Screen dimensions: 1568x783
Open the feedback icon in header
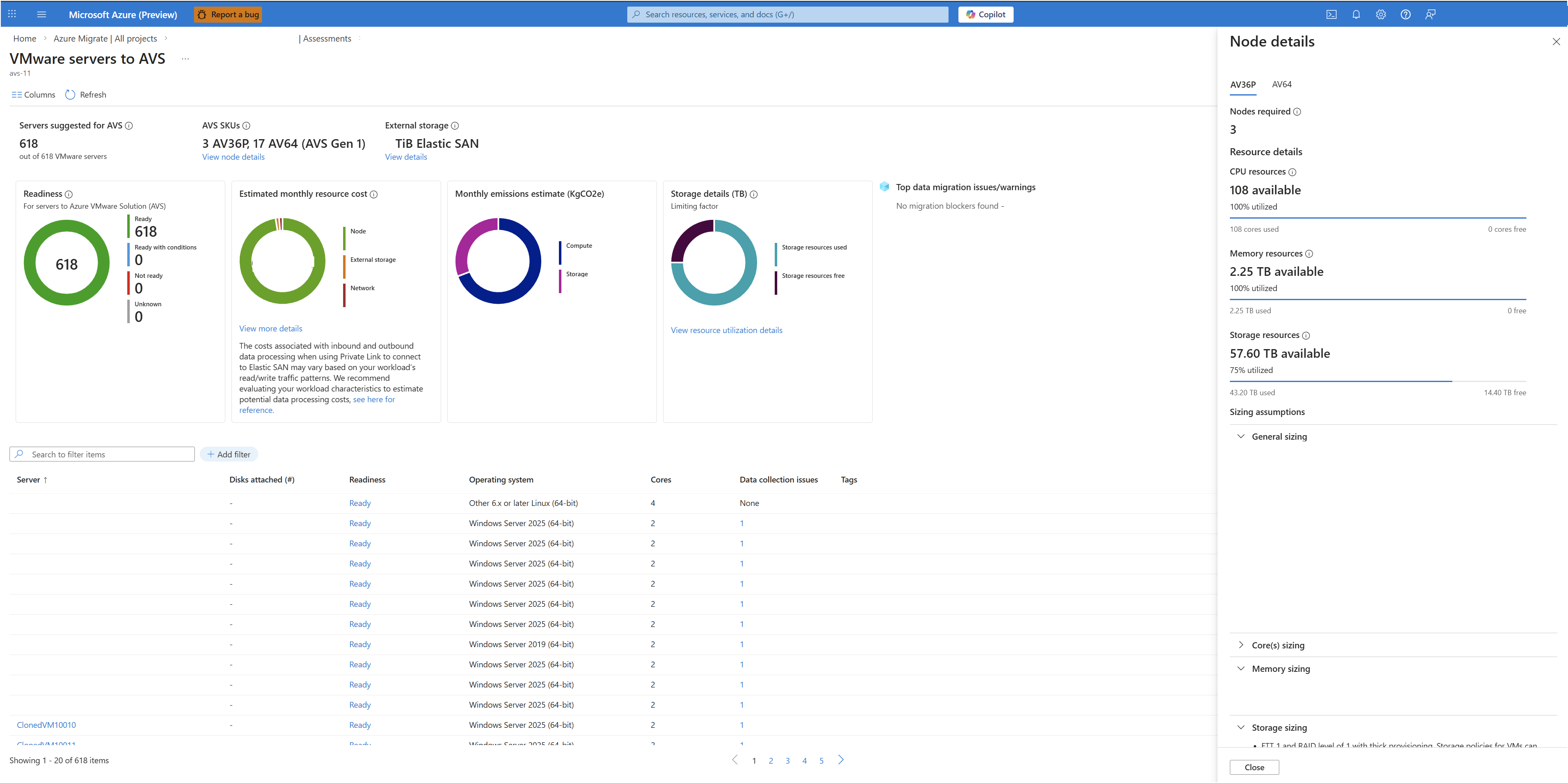(1430, 14)
